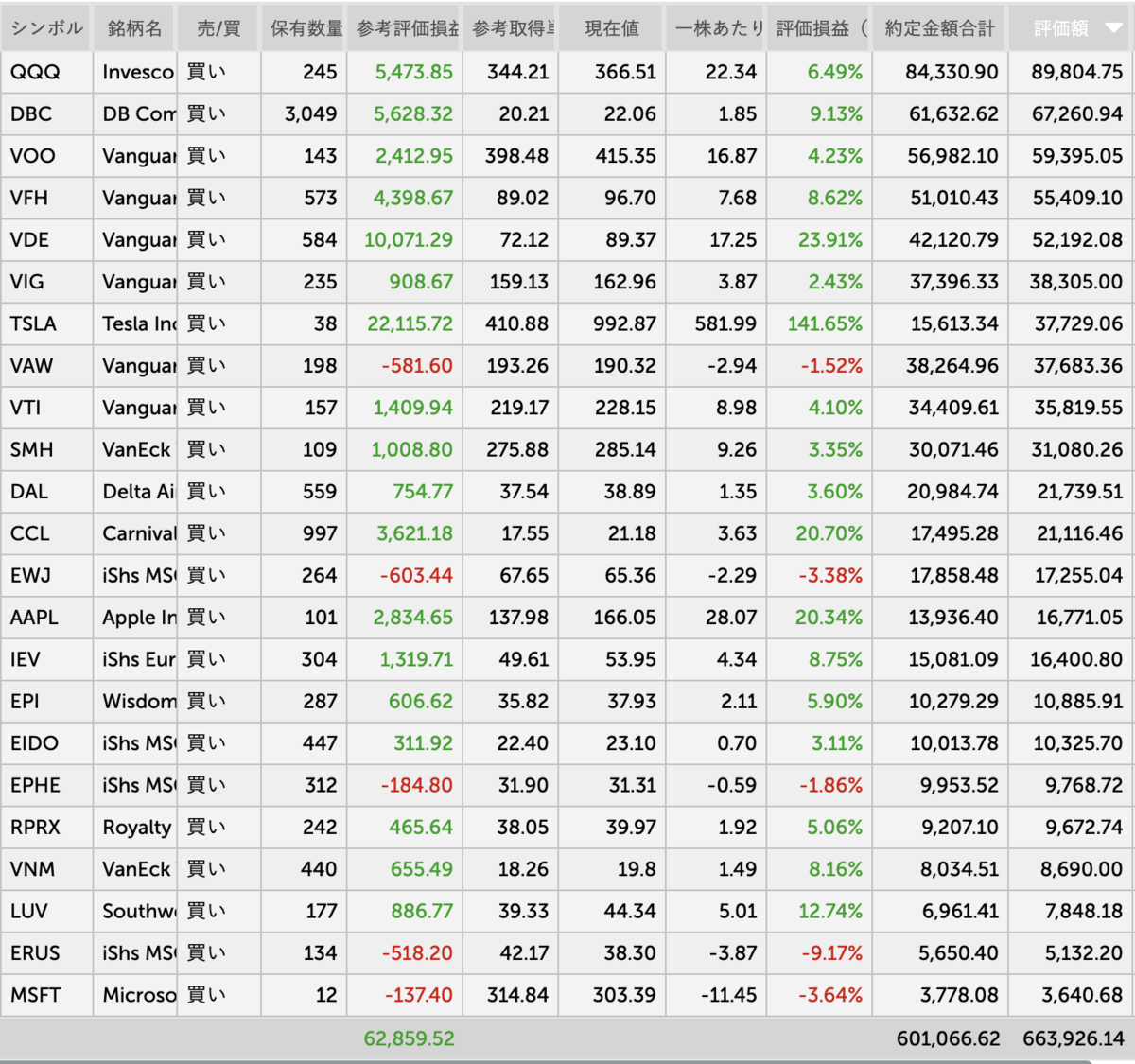Click TSLA profit value 22,115.72

(410, 323)
